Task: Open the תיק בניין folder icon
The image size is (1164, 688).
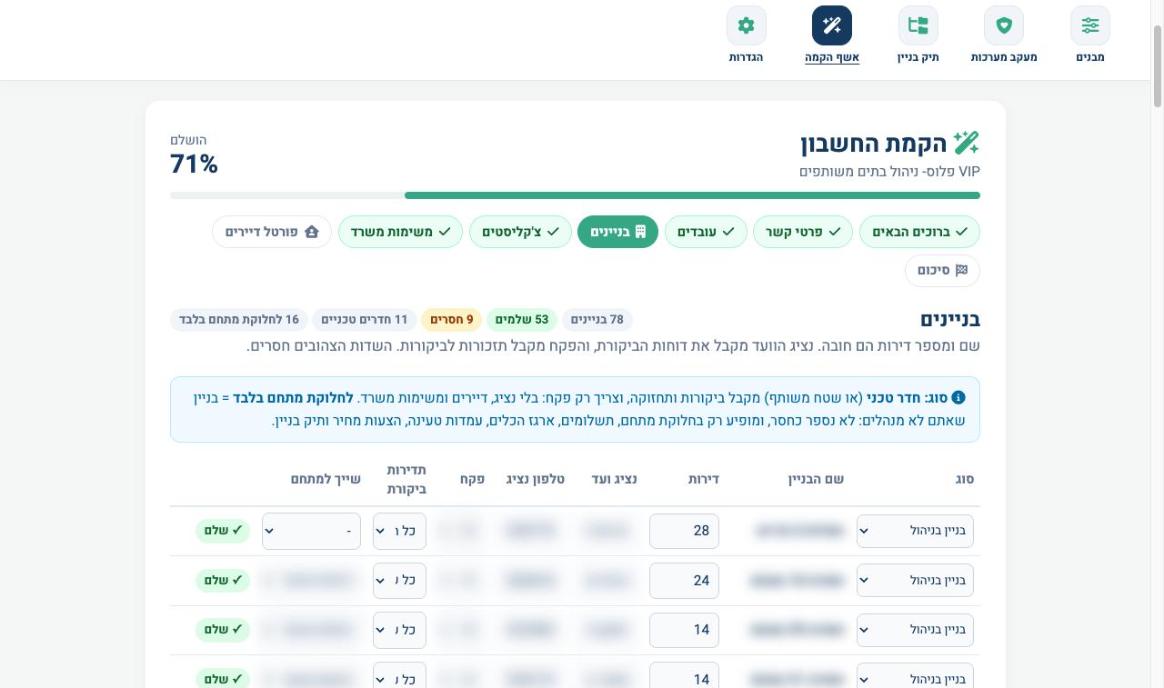Action: pos(918,25)
